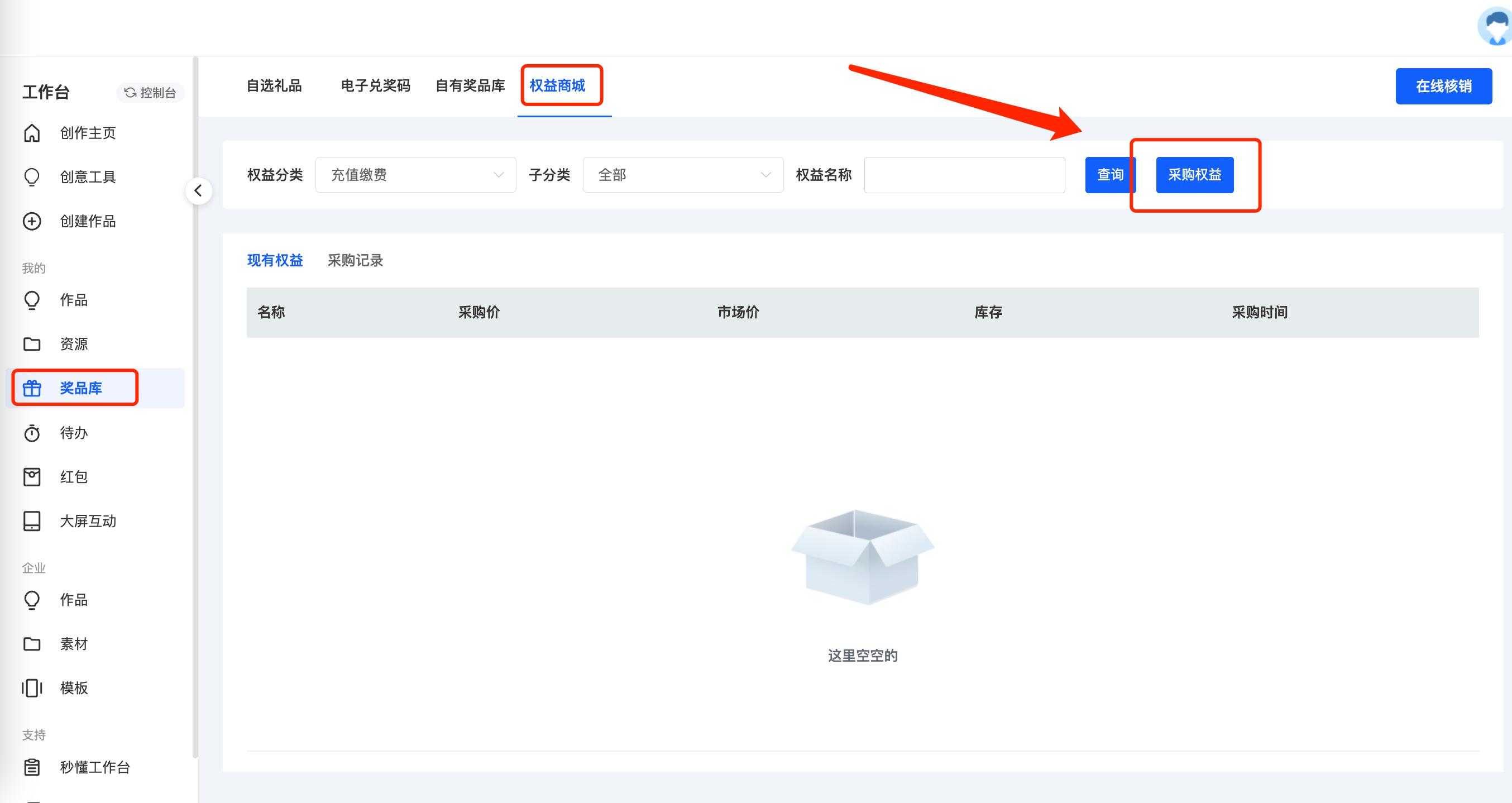Click the gift icon for 奖品库
The height and width of the screenshot is (803, 1512).
pos(32,389)
